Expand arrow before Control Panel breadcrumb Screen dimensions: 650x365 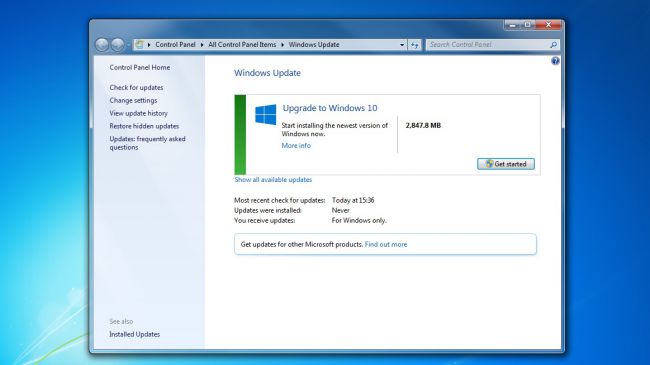[x=149, y=45]
